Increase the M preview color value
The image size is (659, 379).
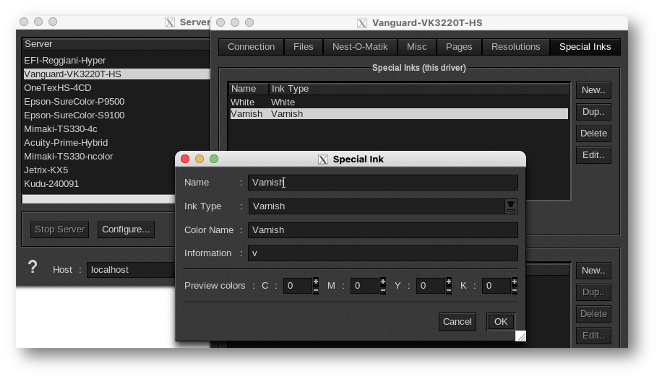point(383,282)
